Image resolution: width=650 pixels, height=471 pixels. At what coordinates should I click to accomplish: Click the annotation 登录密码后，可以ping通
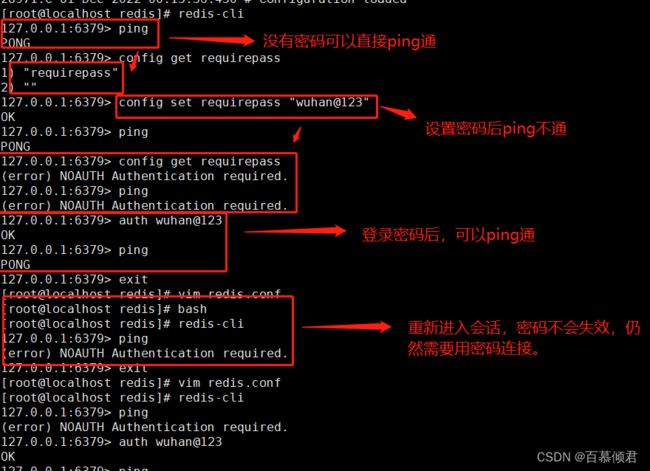(448, 235)
